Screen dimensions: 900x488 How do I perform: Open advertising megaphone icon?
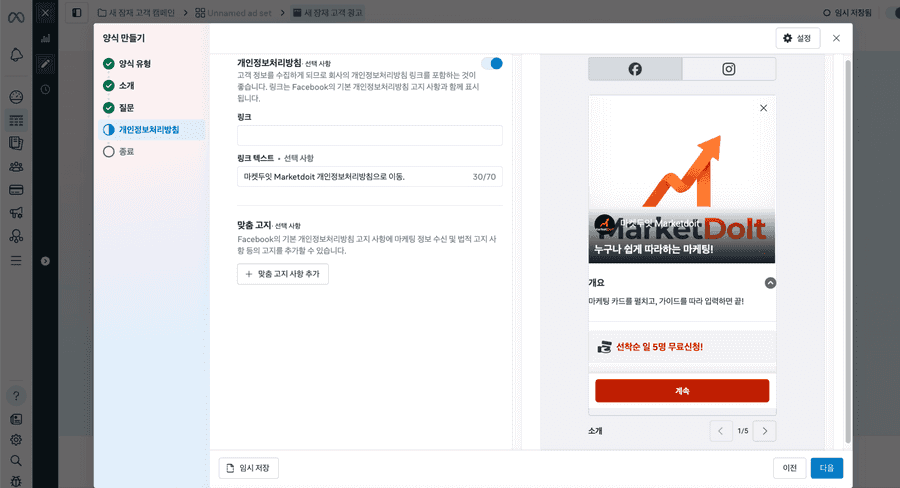tap(16, 213)
